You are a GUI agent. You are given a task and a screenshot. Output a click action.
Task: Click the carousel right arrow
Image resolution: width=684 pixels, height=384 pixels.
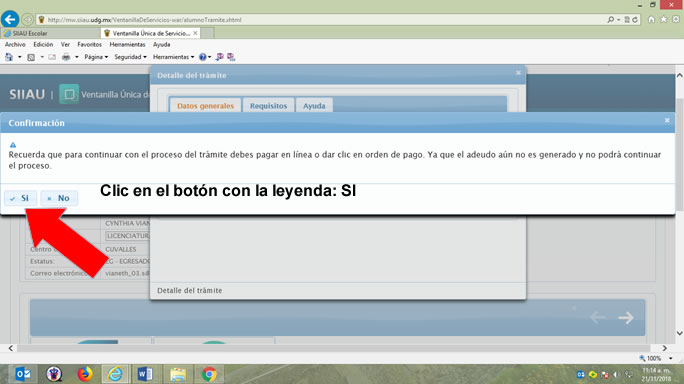click(626, 318)
